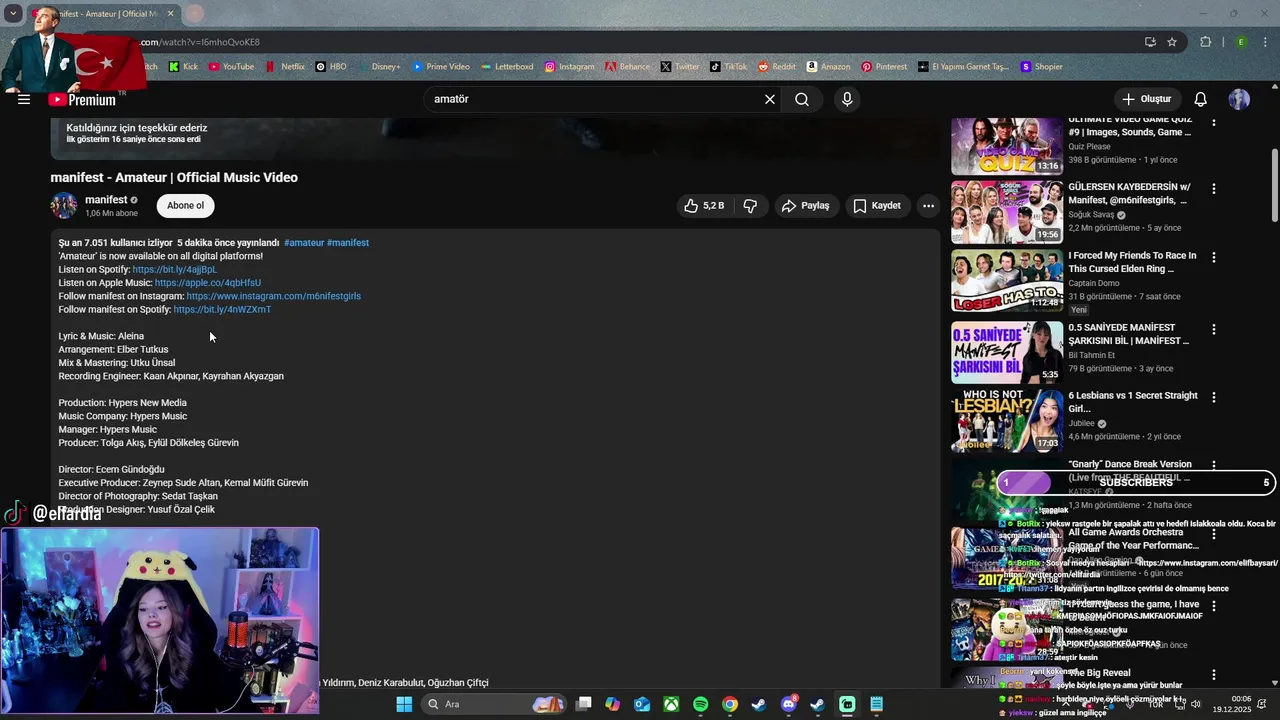The height and width of the screenshot is (720, 1280).
Task: Open the Shopier bookmark
Action: point(1041,67)
